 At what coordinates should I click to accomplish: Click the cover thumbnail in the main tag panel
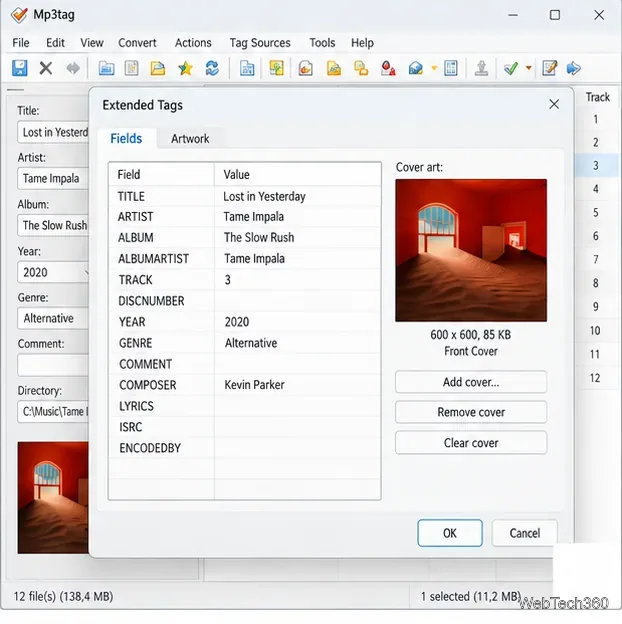(x=53, y=497)
